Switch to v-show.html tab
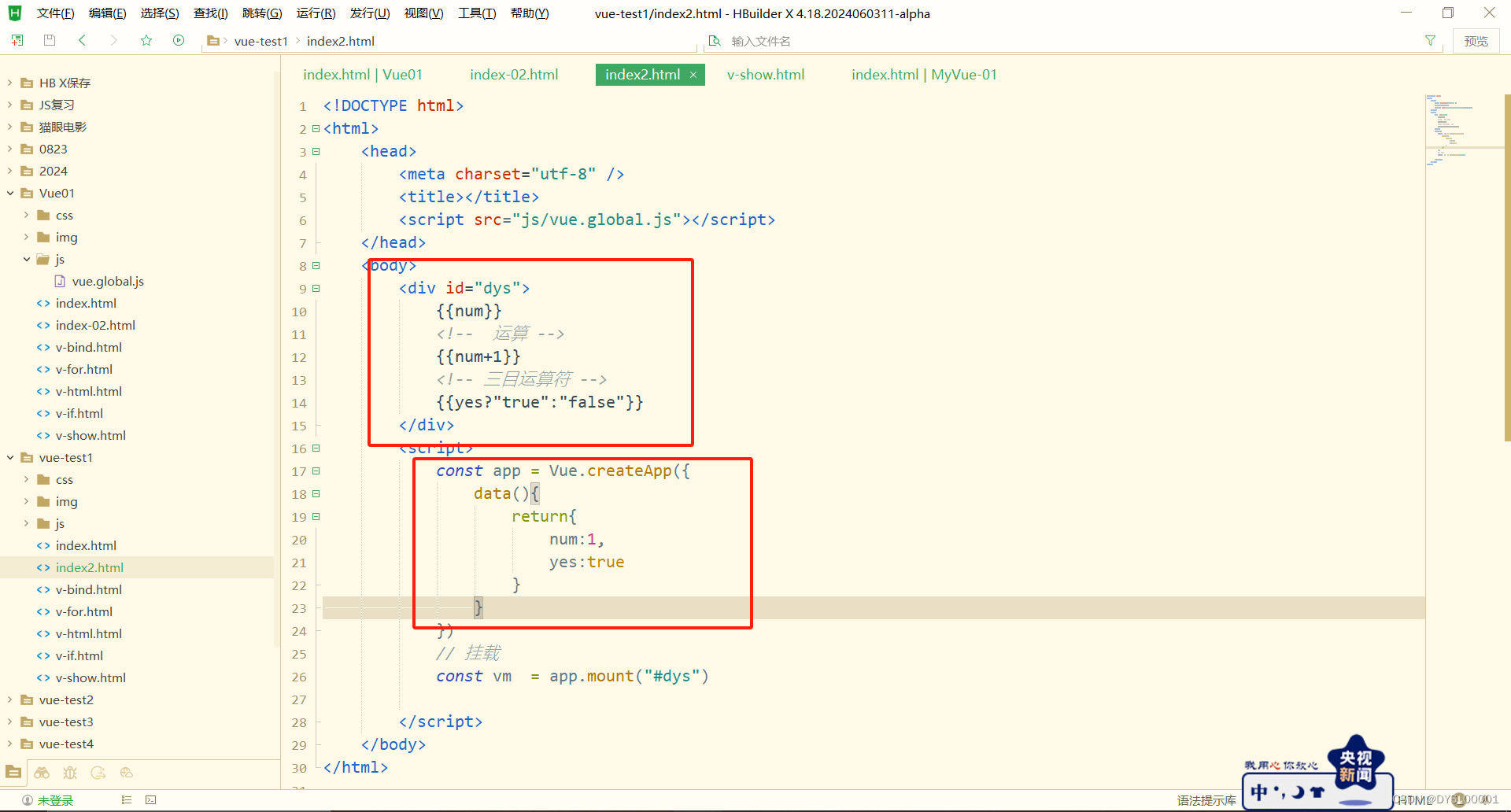Screen dimensions: 1511x812 766,75
